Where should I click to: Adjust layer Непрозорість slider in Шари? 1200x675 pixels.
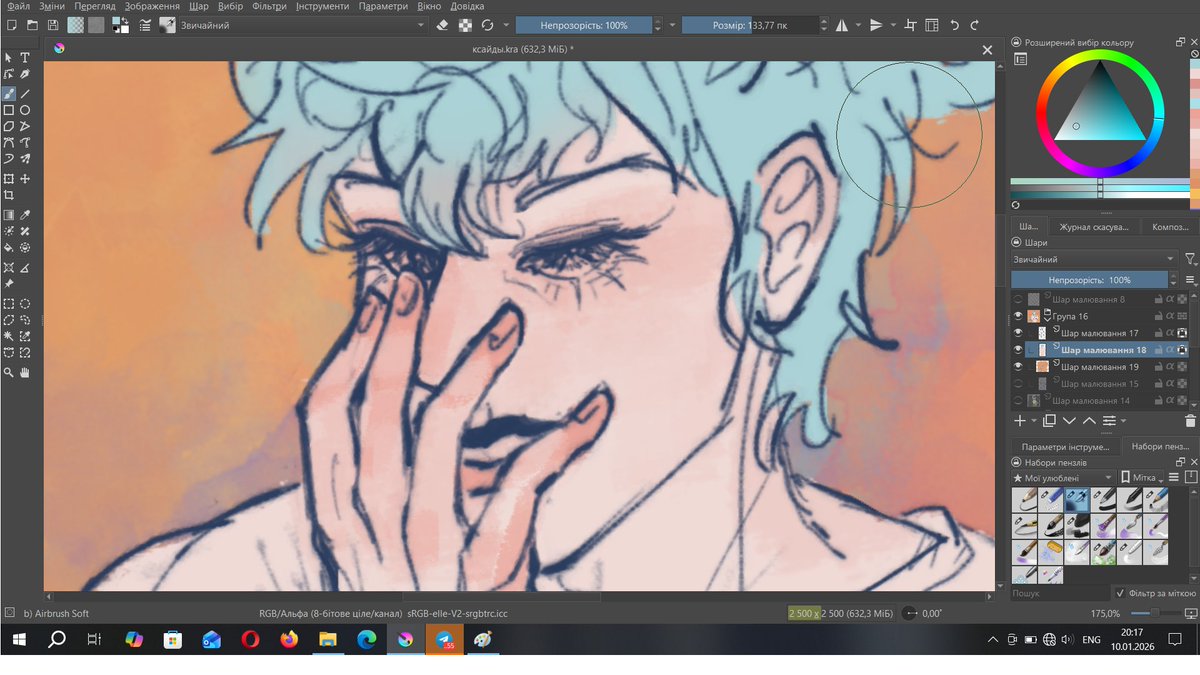(1089, 280)
